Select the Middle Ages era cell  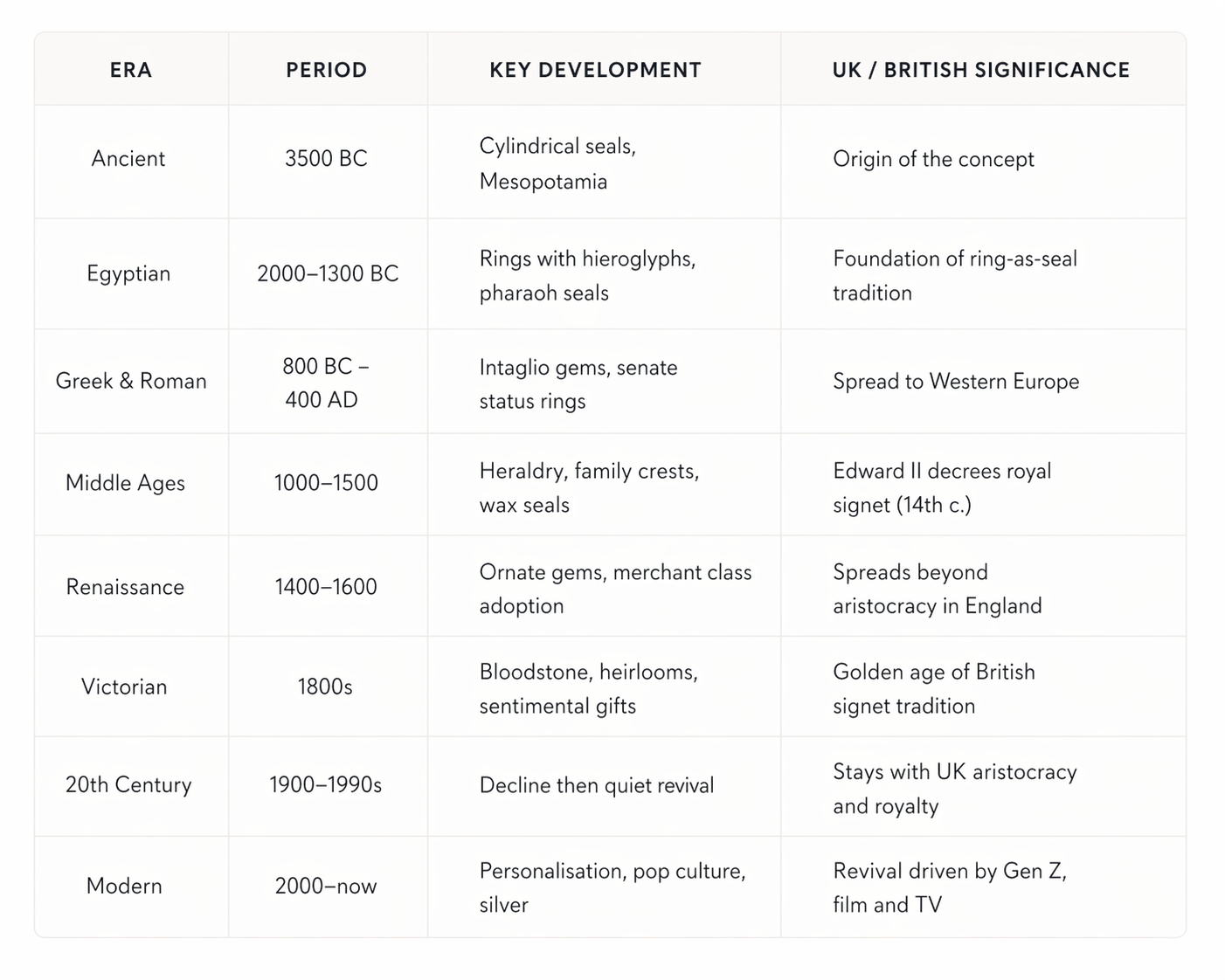125,483
